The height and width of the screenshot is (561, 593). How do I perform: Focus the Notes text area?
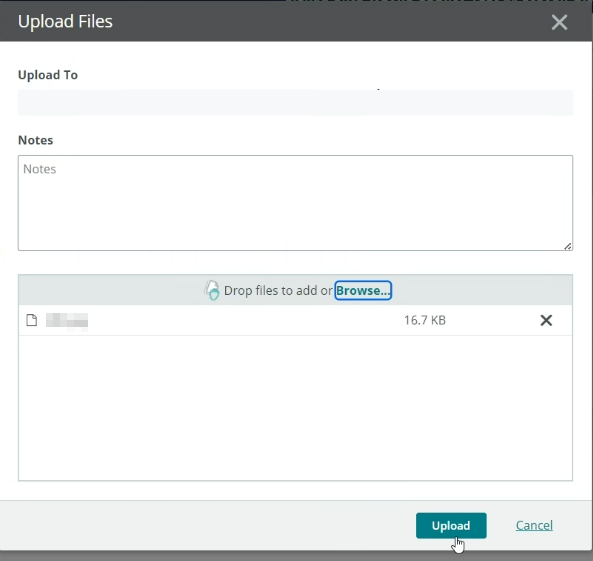coord(295,203)
